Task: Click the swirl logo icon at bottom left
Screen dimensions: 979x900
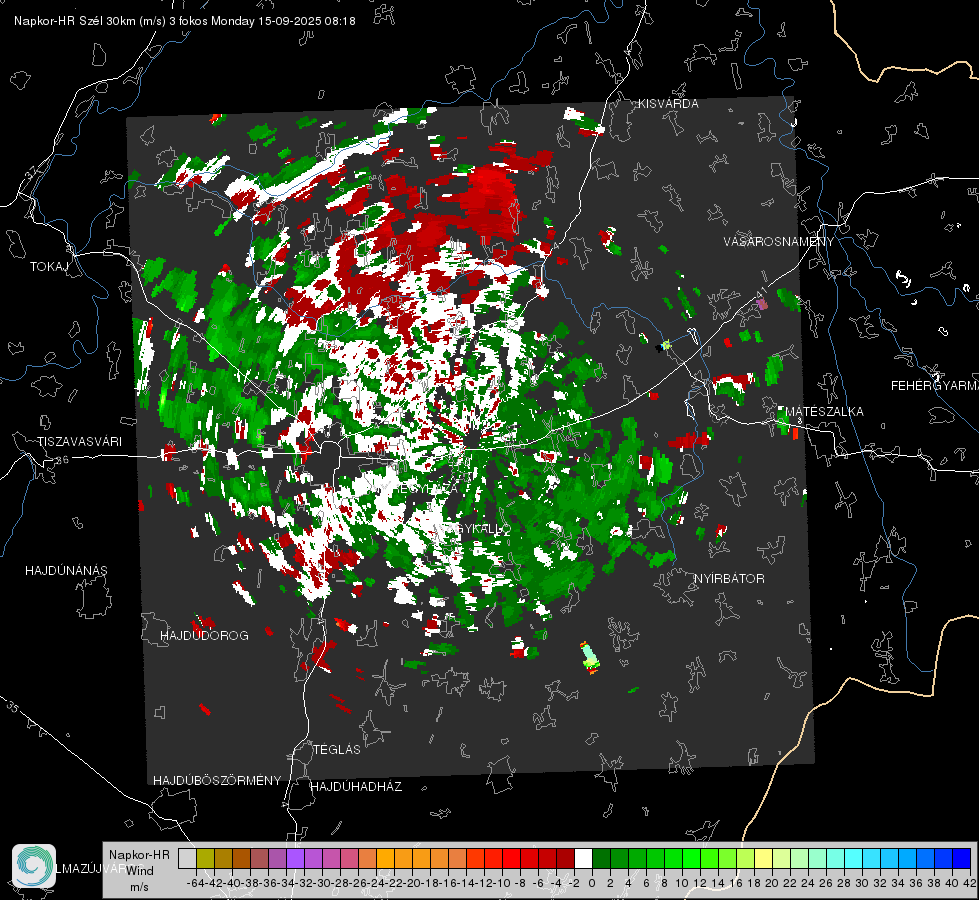Action: [34, 866]
